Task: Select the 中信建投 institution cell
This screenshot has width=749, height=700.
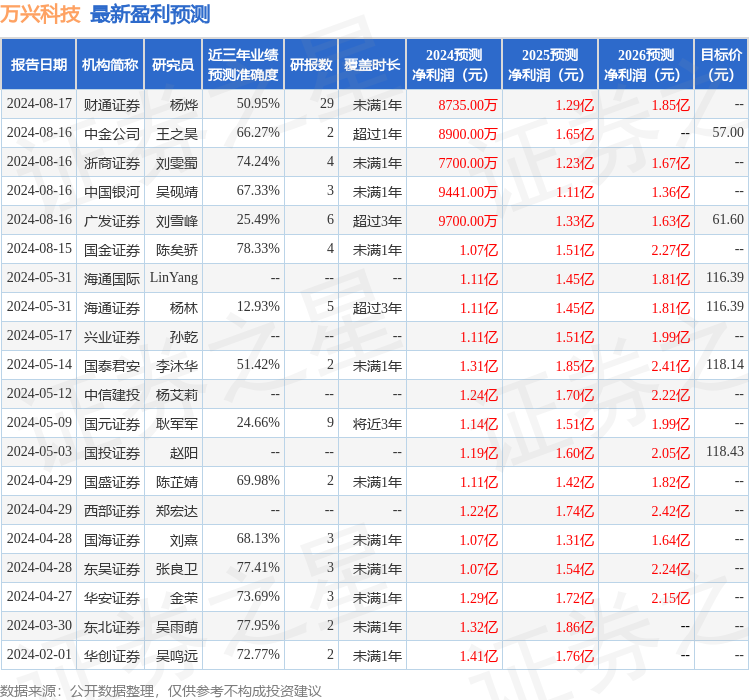Action: coord(112,395)
